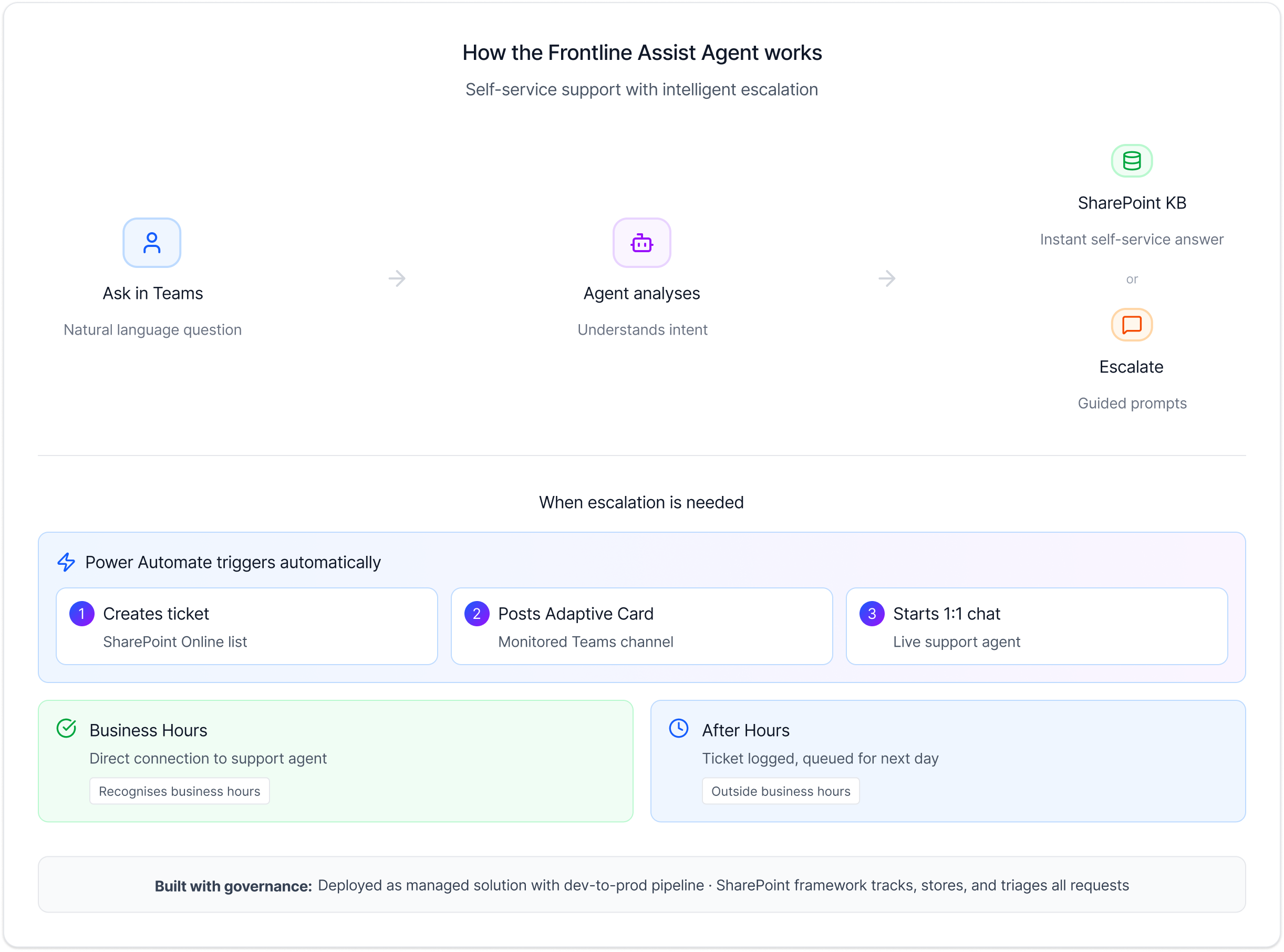Click the number 3 step badge
1284x952 pixels.
click(872, 614)
